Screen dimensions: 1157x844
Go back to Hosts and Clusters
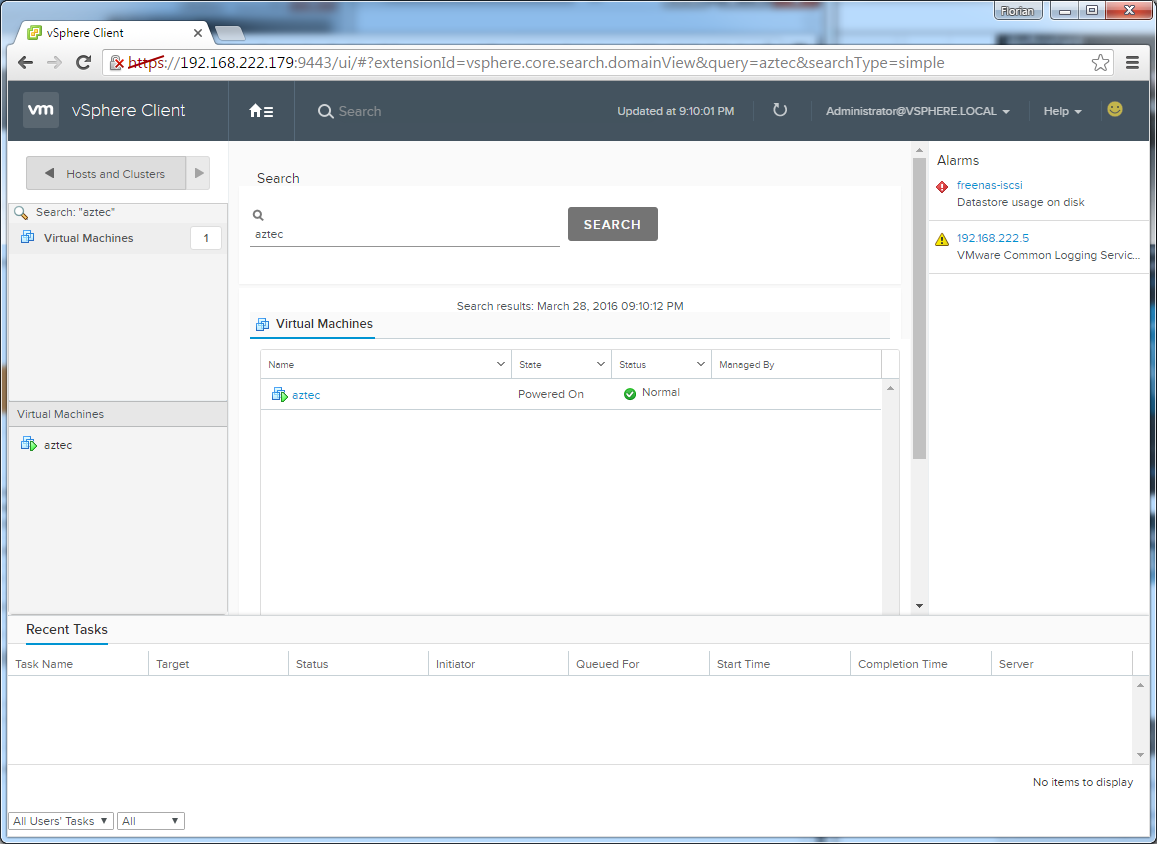[x=106, y=173]
